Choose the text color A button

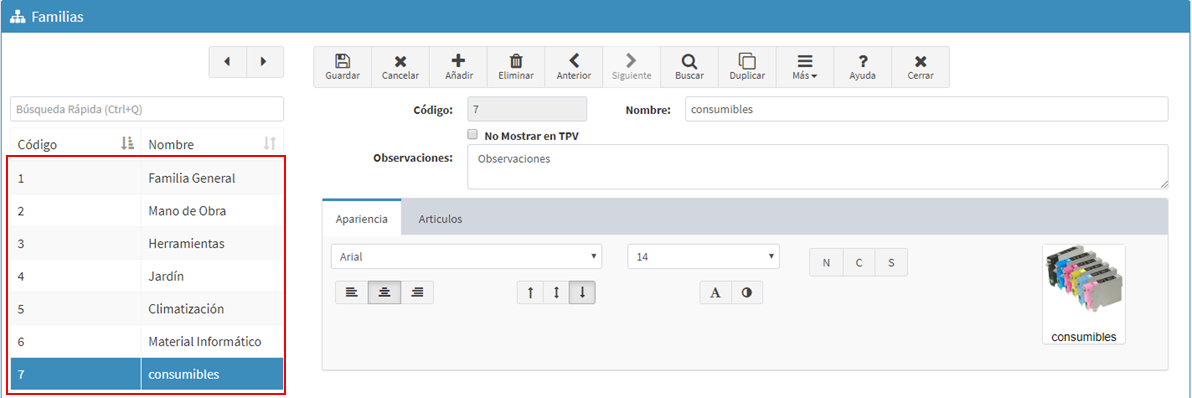click(715, 292)
